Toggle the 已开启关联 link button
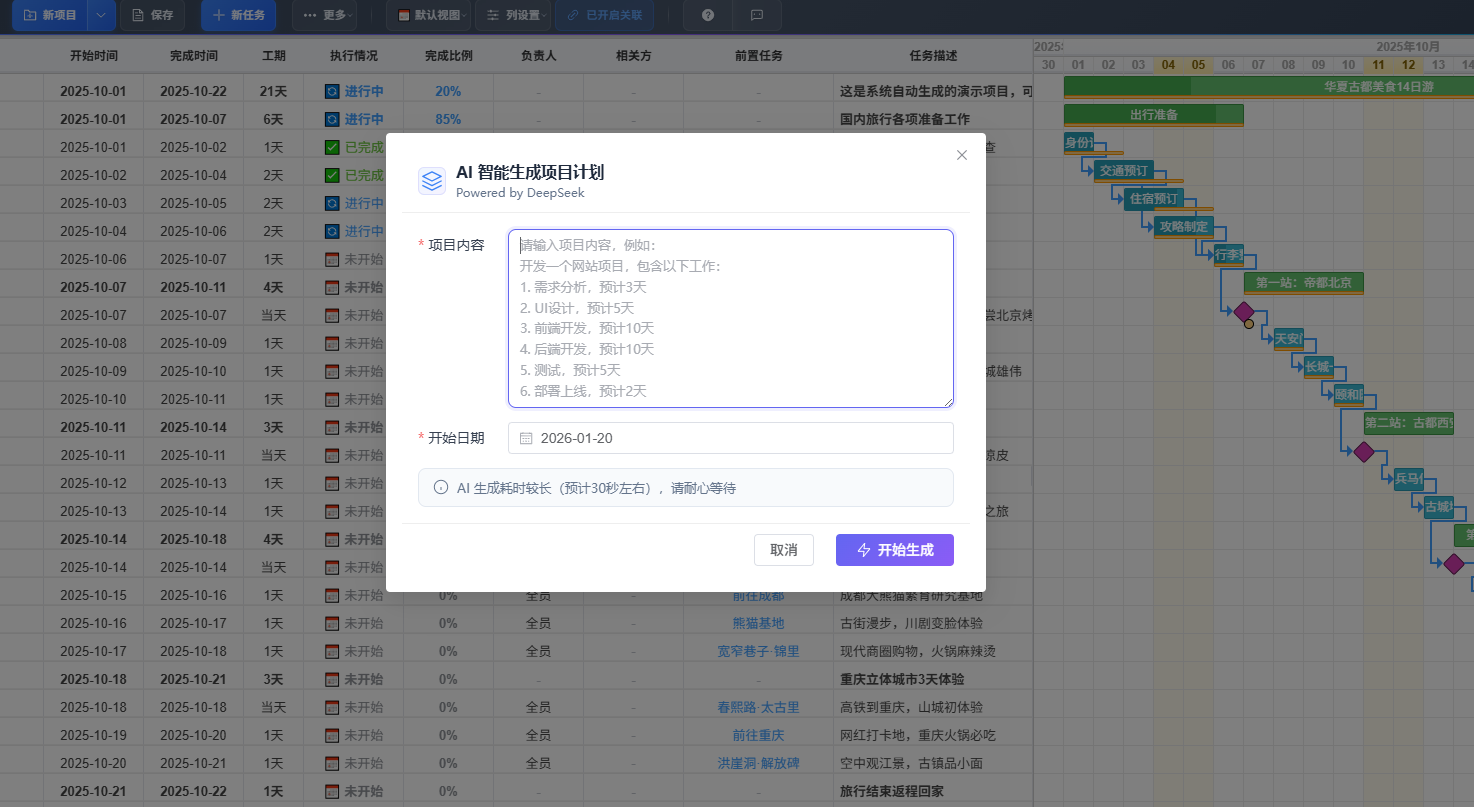 tap(605, 15)
